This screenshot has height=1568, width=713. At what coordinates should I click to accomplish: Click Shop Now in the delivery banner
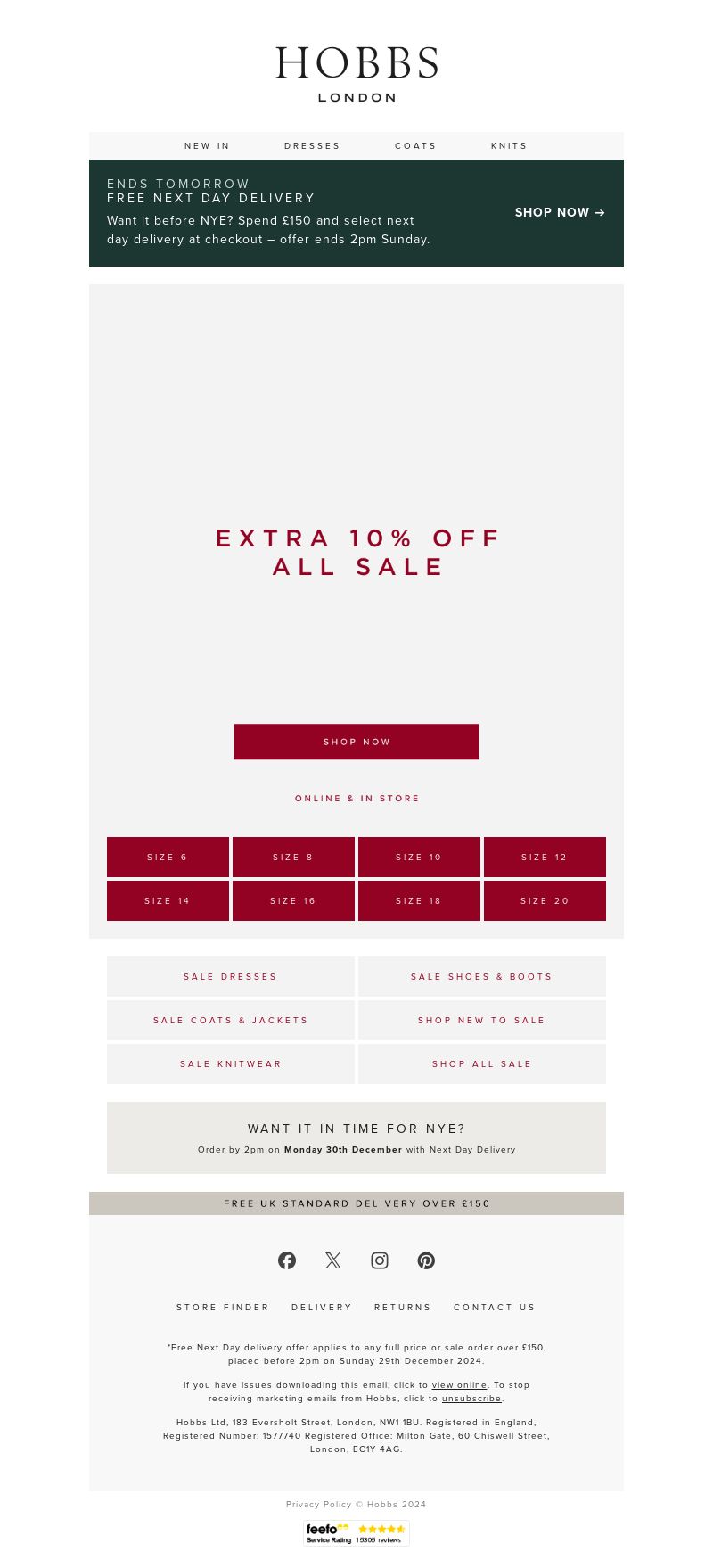(560, 212)
